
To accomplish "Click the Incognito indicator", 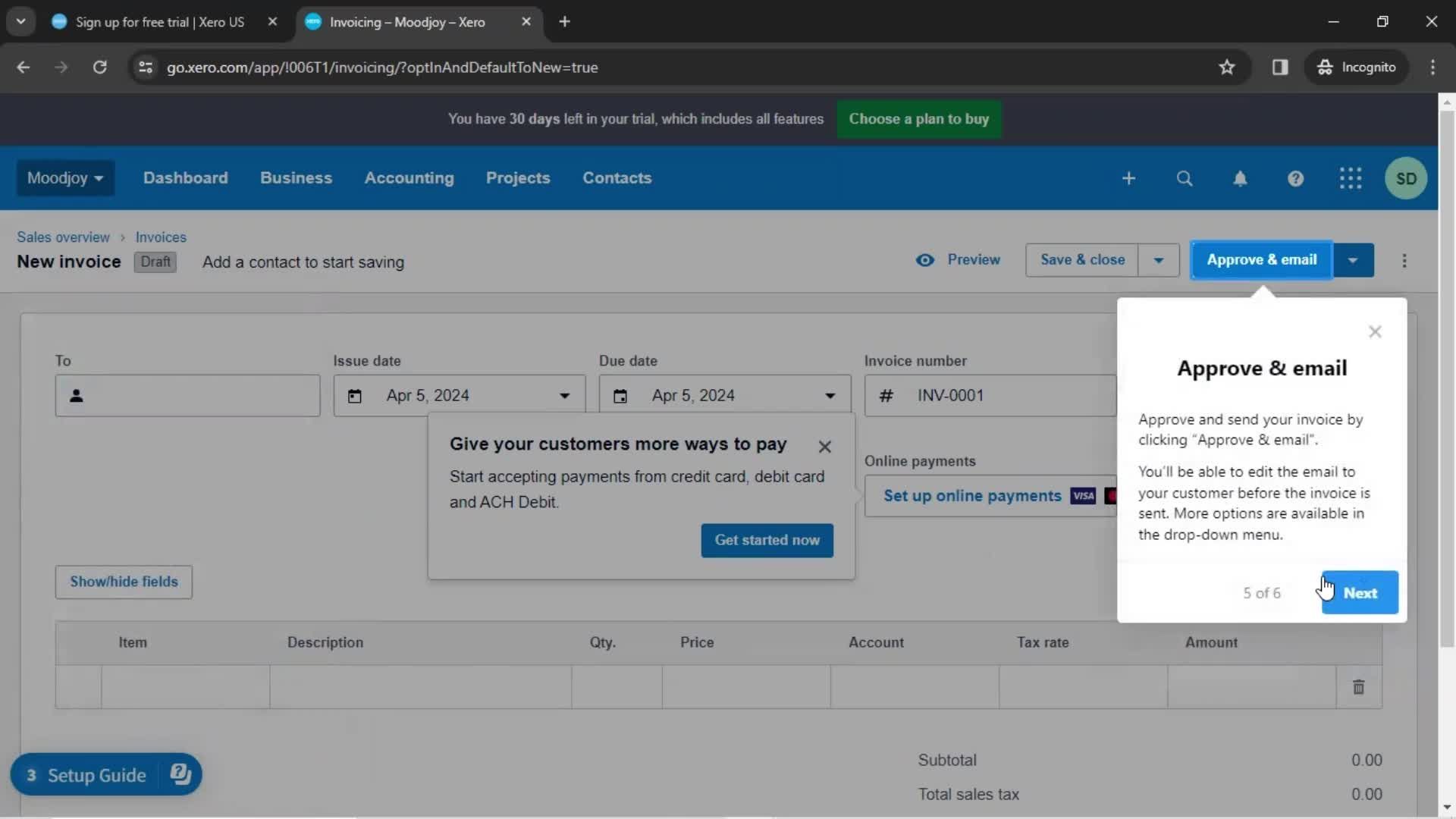I will (x=1356, y=67).
